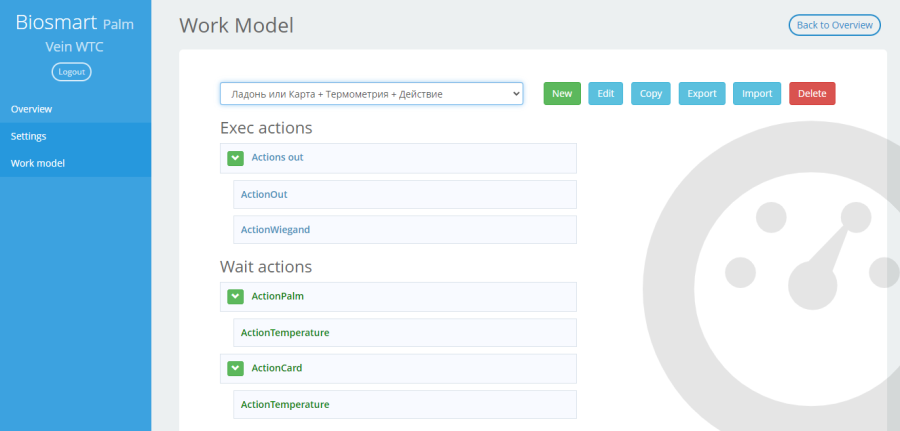Open the work model selection dropdown

tap(371, 94)
